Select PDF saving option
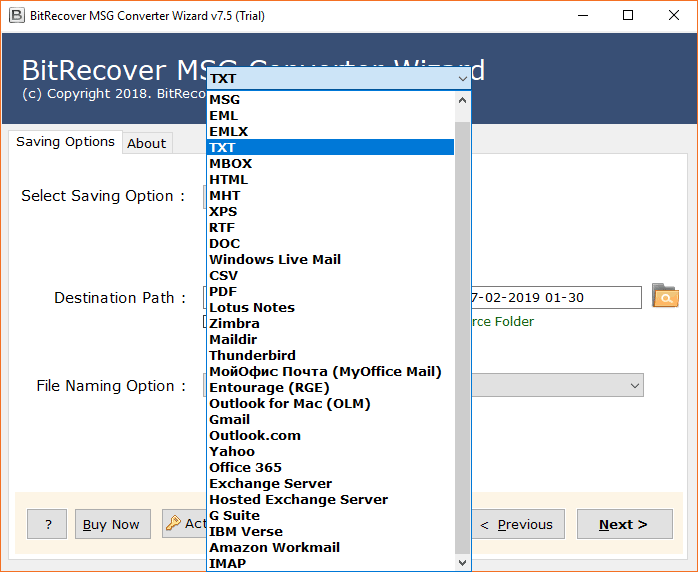The image size is (698, 572). coord(330,292)
